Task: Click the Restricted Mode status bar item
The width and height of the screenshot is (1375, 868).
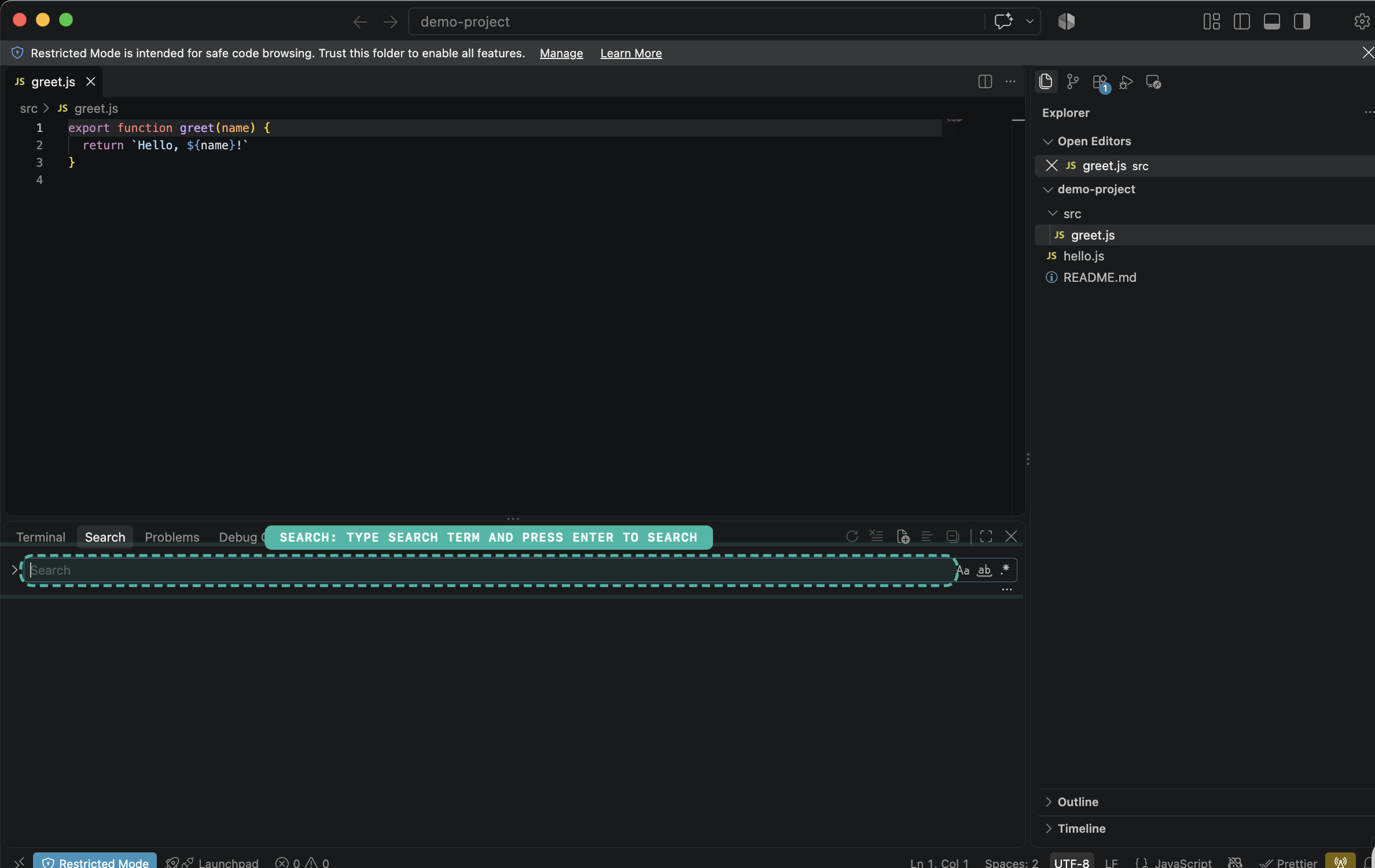Action: [95, 862]
